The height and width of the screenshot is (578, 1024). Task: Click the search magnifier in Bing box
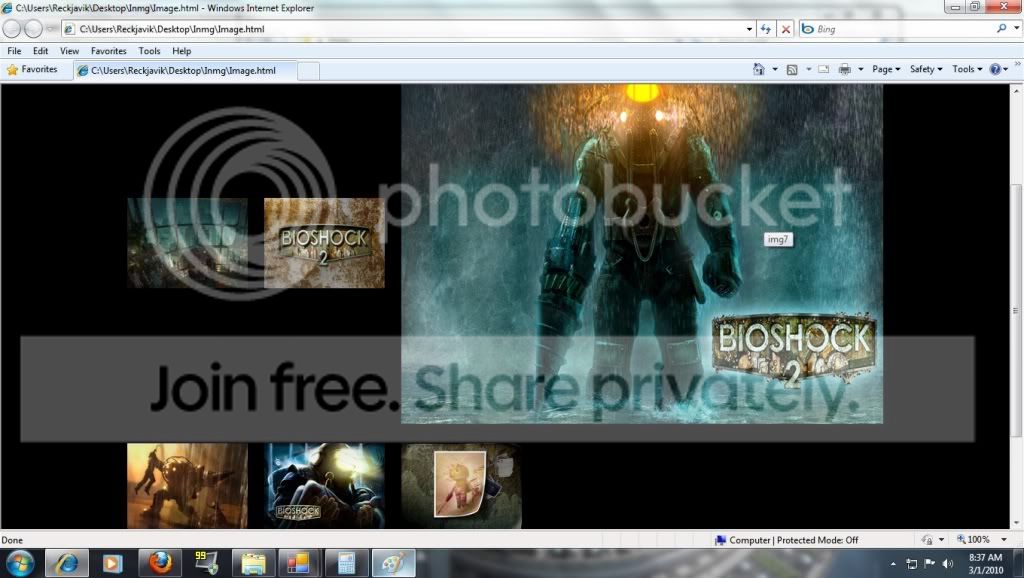1001,28
